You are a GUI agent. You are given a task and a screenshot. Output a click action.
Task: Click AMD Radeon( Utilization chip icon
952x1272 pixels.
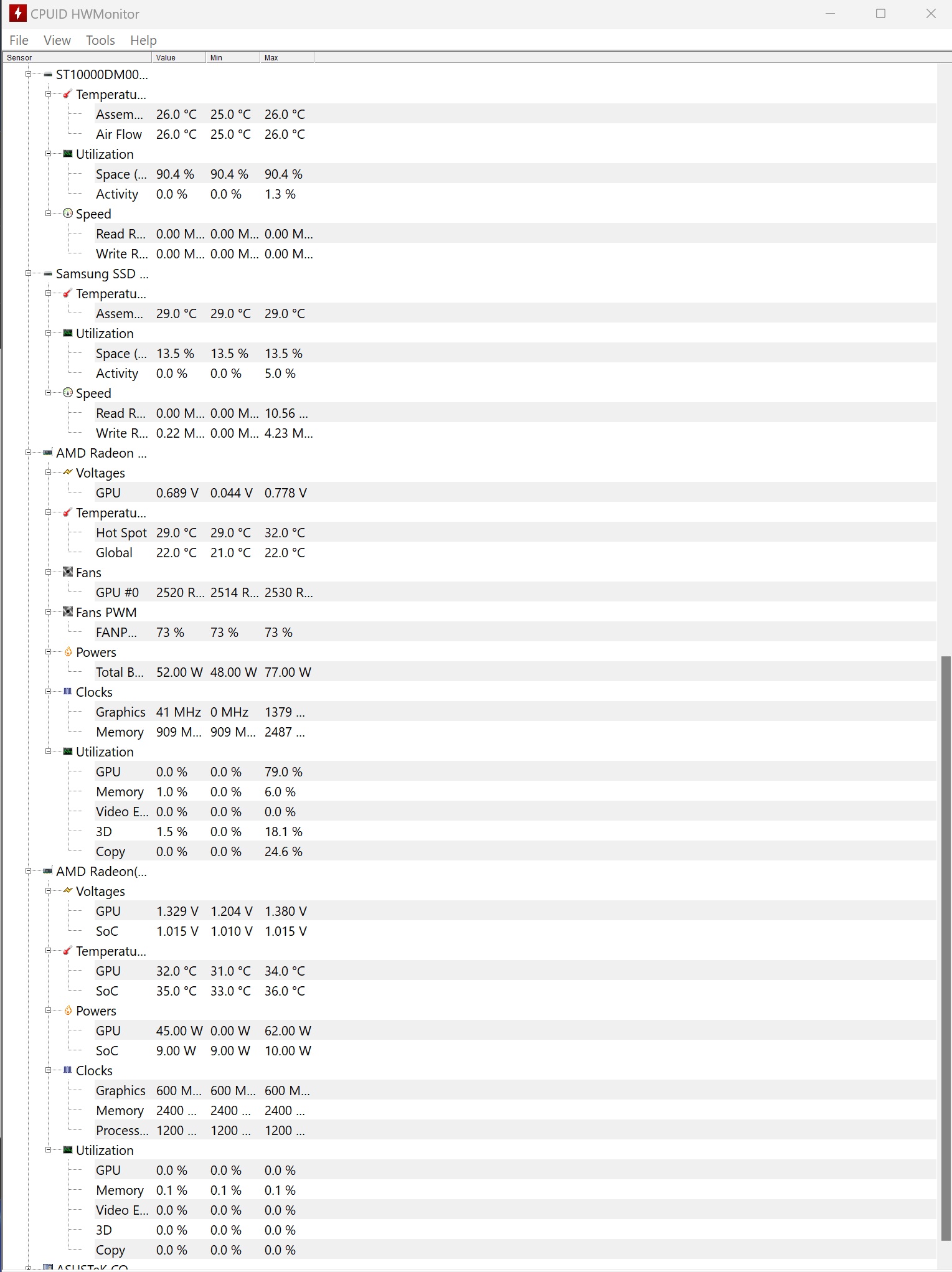(68, 1150)
